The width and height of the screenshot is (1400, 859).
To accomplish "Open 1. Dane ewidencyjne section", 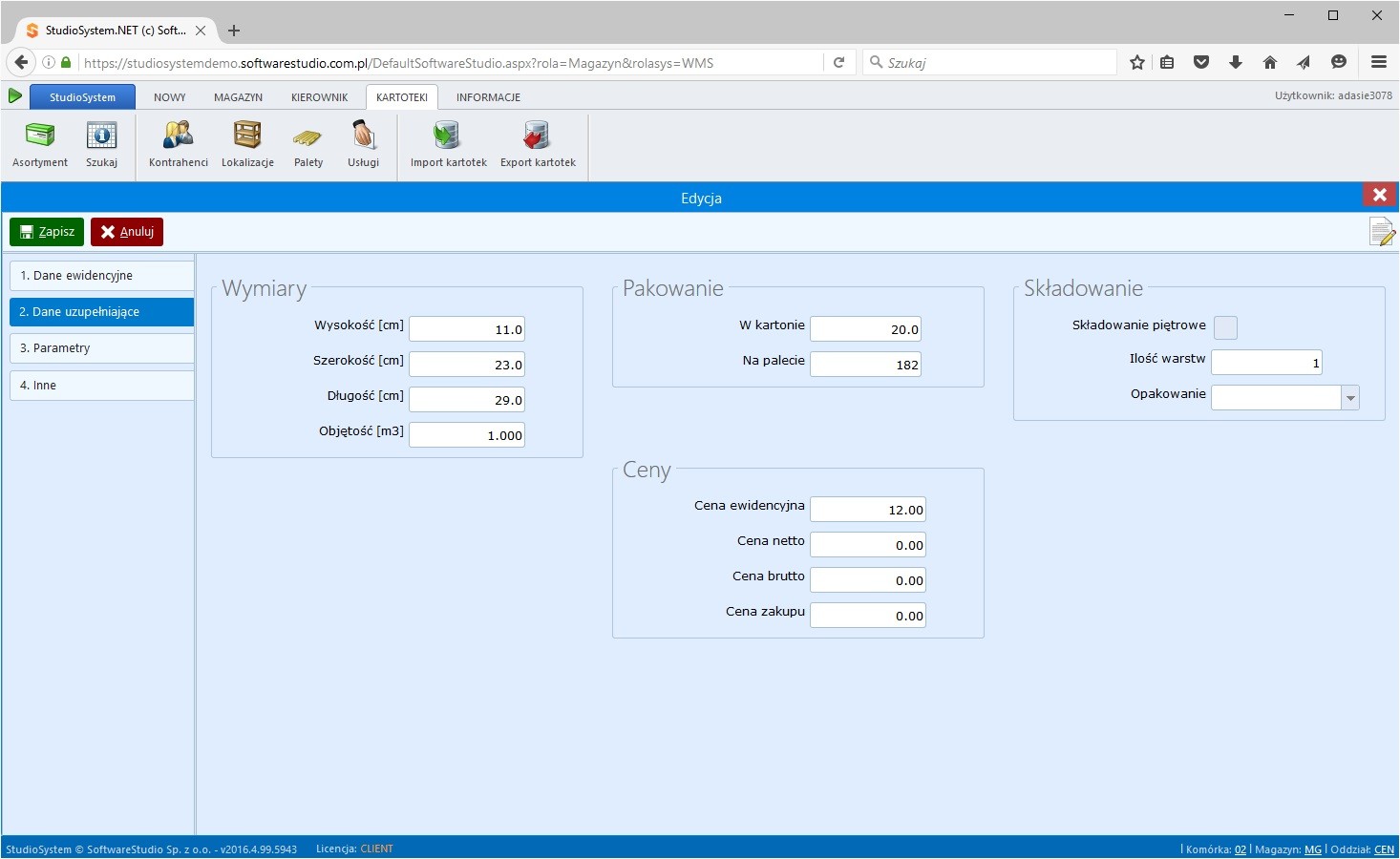I will pyautogui.click(x=101, y=276).
